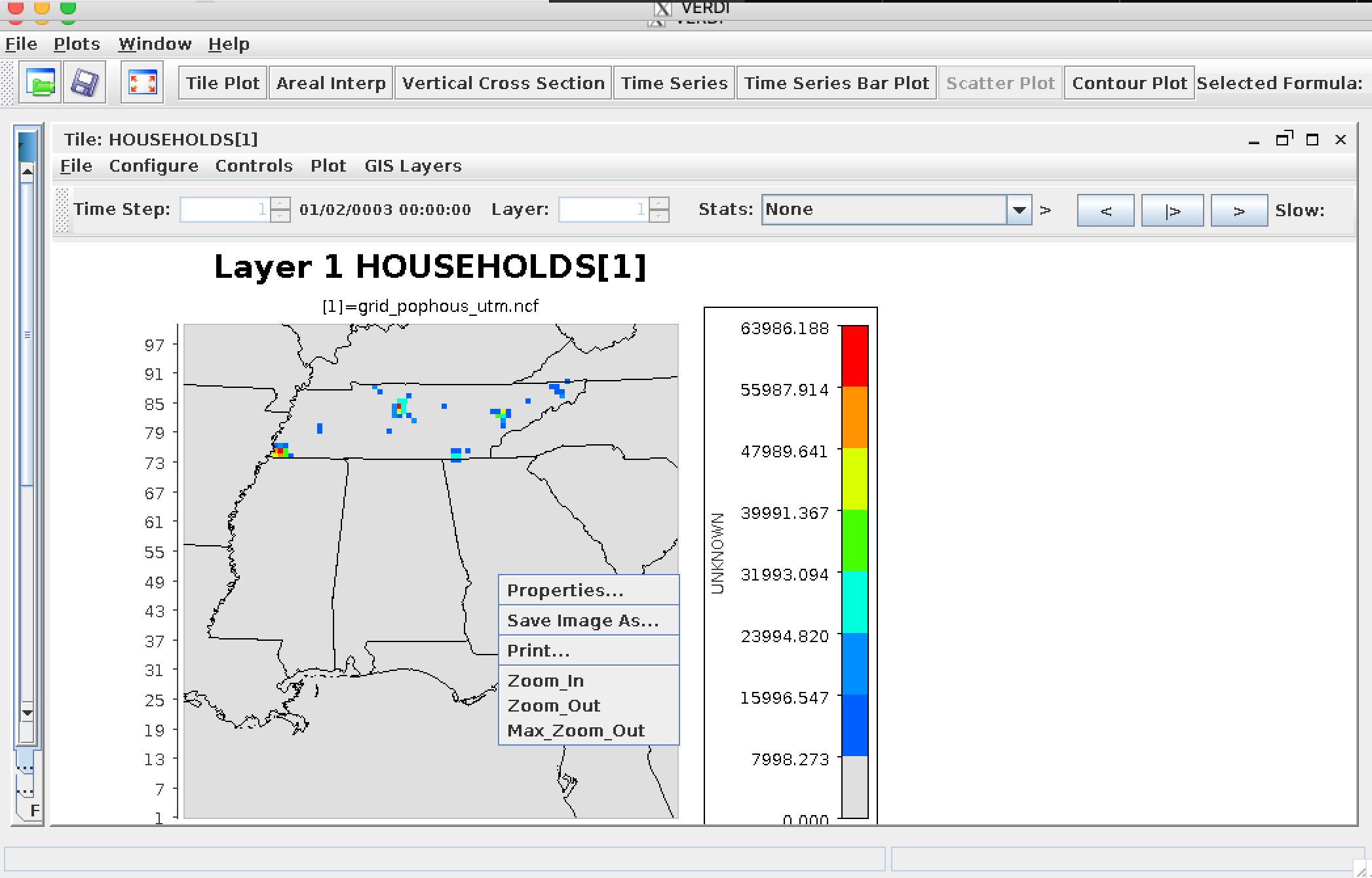Click the next time step arrow button
Screen dimensions: 1372x878
click(1238, 210)
